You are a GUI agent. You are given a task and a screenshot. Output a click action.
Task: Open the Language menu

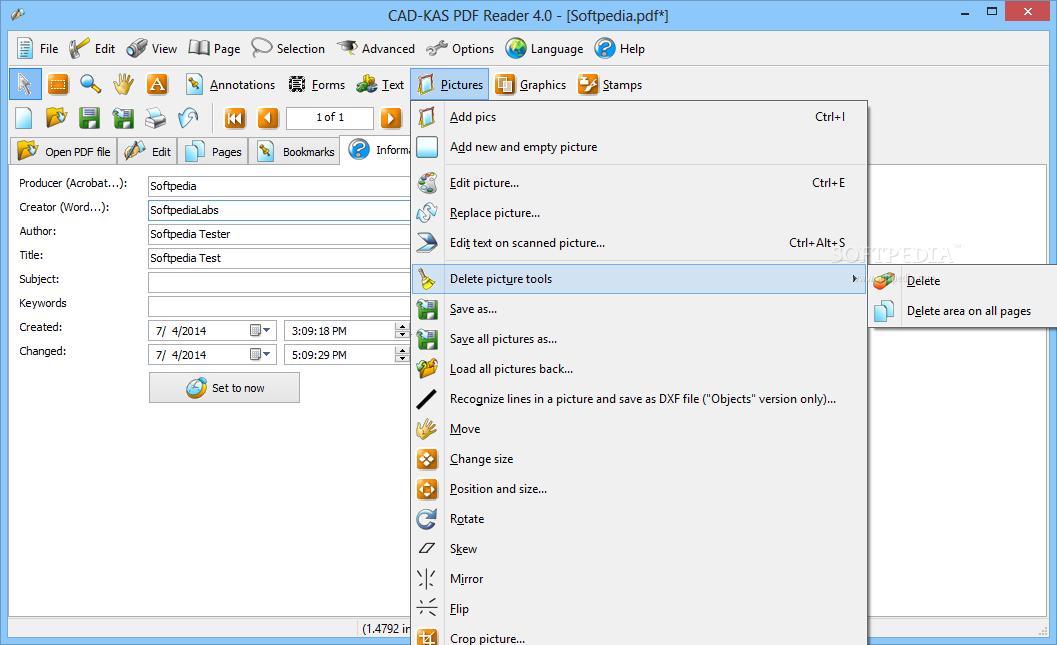click(545, 49)
